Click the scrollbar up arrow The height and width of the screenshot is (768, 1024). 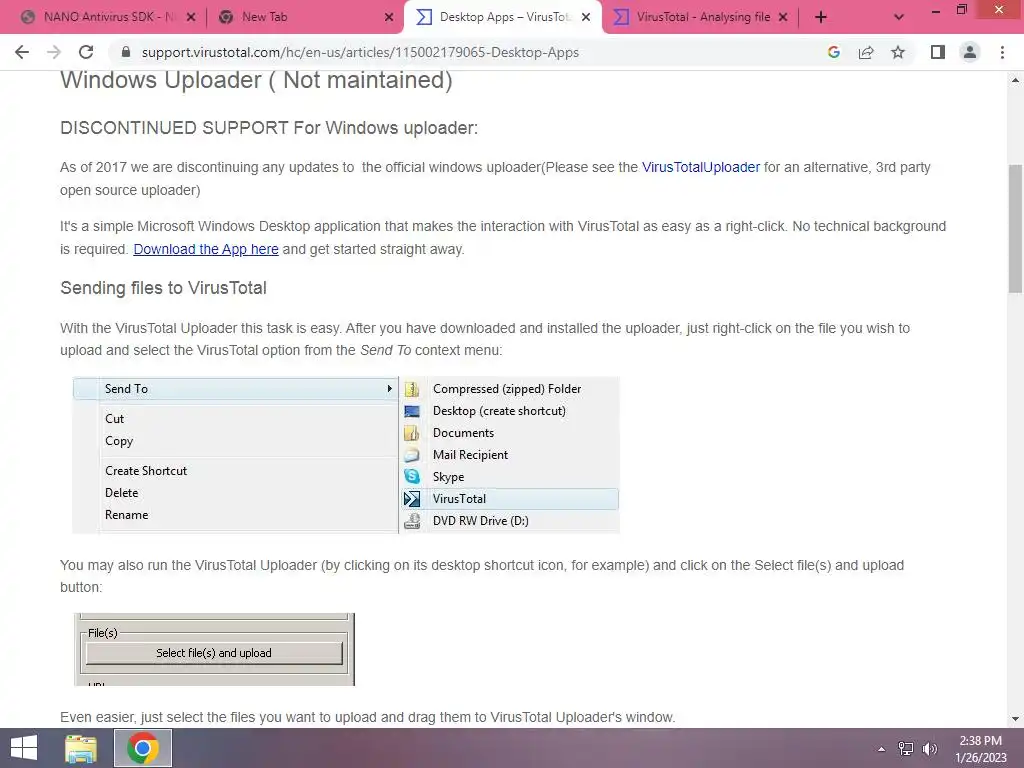(x=1015, y=80)
